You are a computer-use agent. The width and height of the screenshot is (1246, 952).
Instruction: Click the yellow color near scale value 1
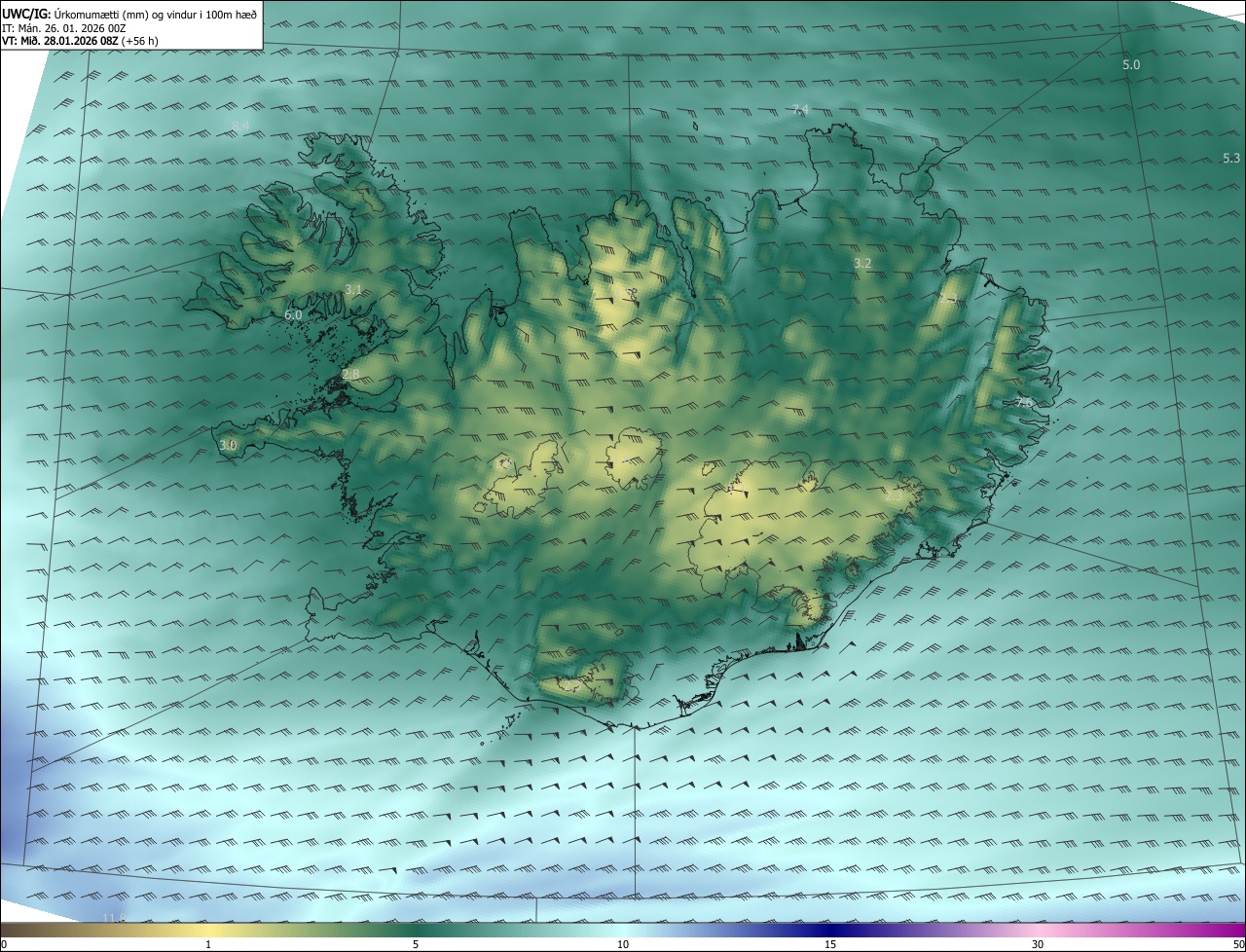(x=208, y=931)
